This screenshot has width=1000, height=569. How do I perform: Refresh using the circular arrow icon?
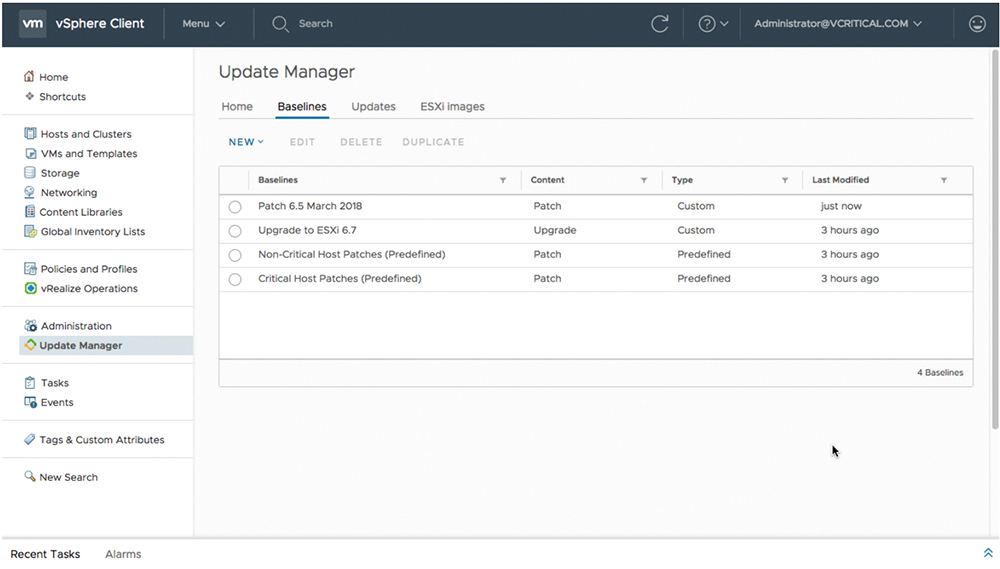659,24
